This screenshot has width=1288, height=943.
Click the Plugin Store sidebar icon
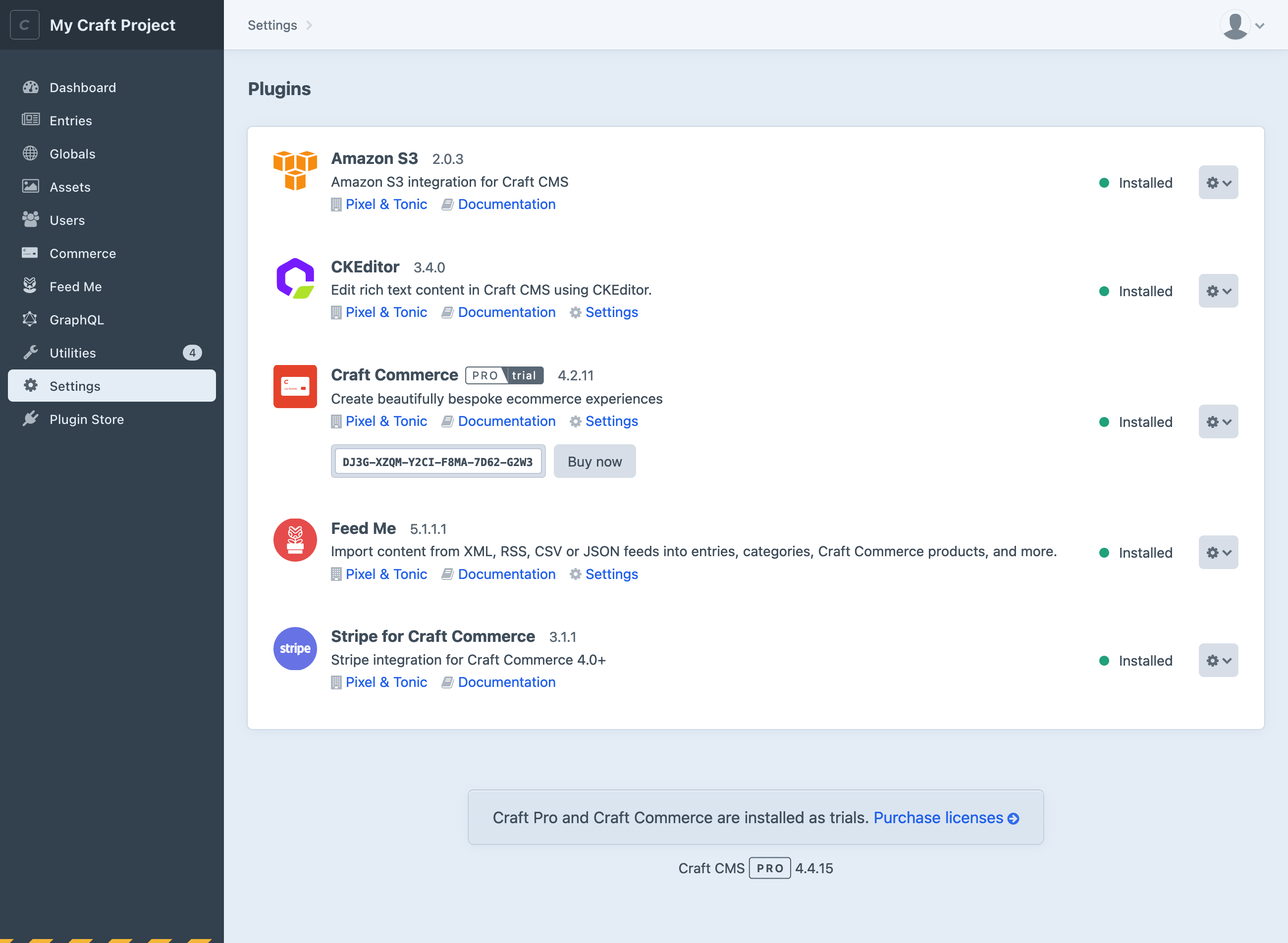pos(31,418)
